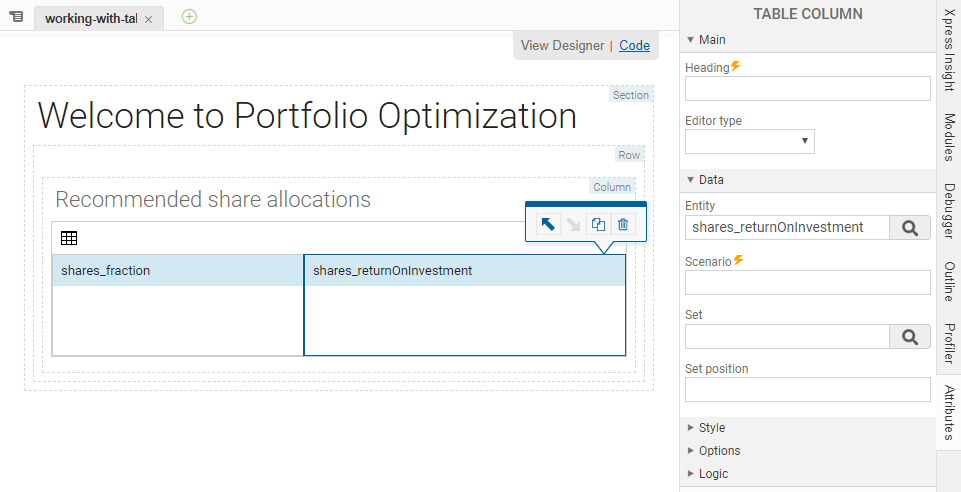The image size is (961, 492).
Task: Expand the Options section
Action: (x=719, y=451)
